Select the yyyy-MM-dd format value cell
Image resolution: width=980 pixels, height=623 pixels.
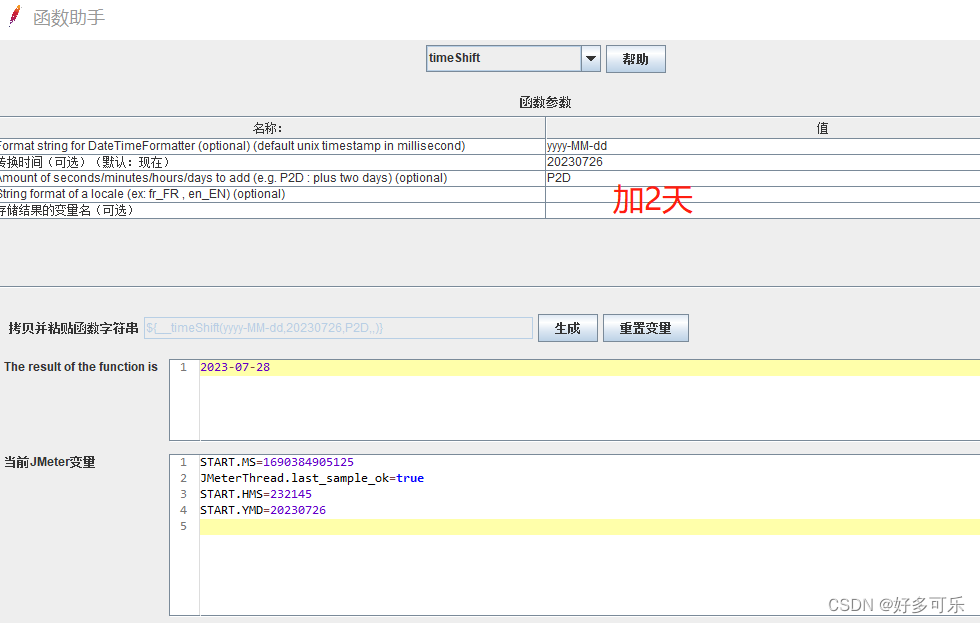(x=762, y=146)
